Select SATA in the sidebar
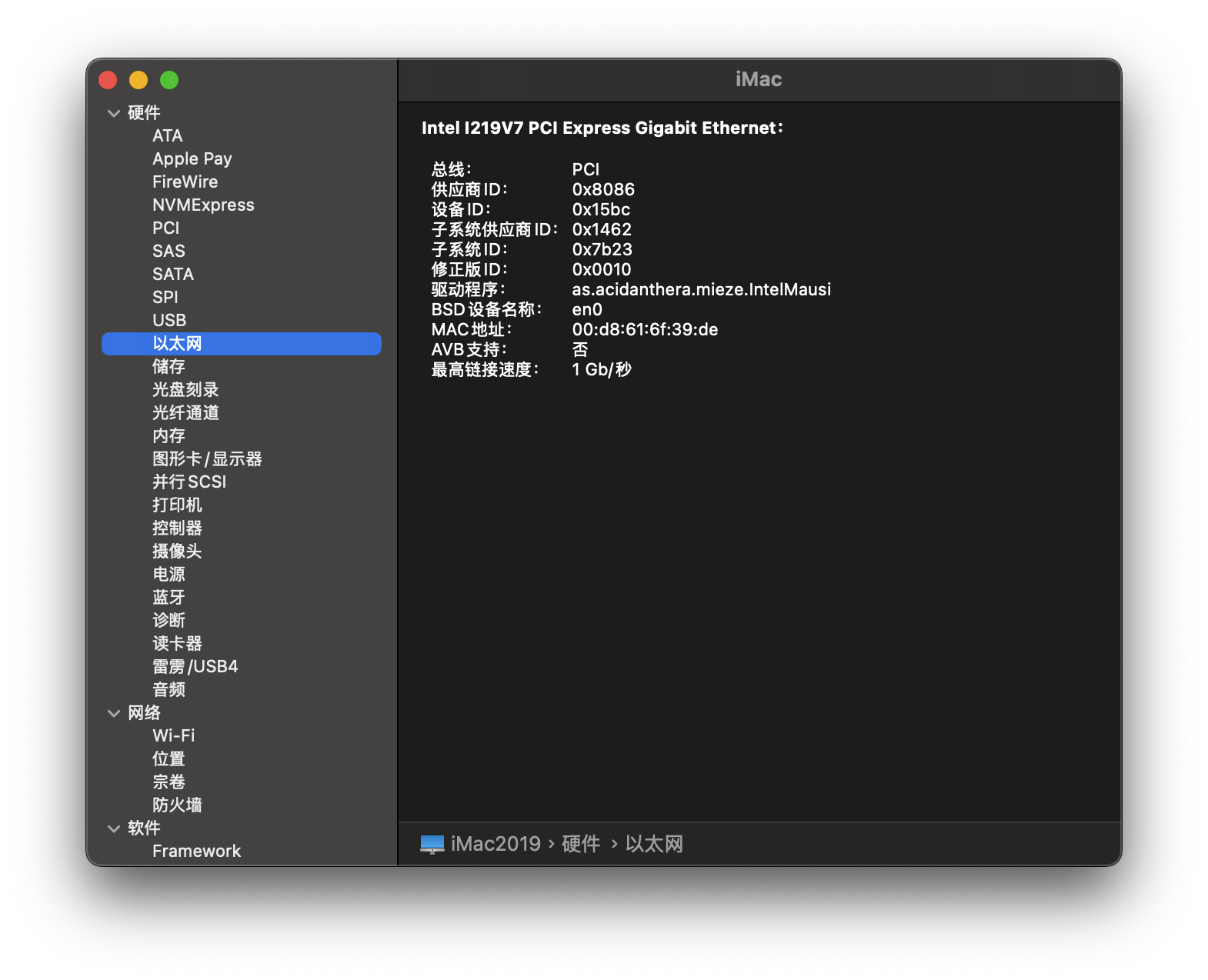Screen dimensions: 1208x980 (242, 275)
